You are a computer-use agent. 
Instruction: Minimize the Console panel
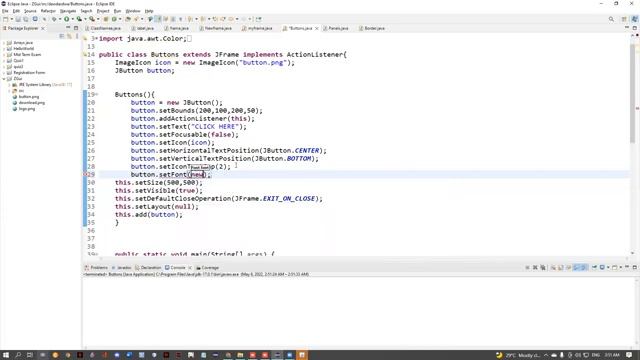coord(627,267)
